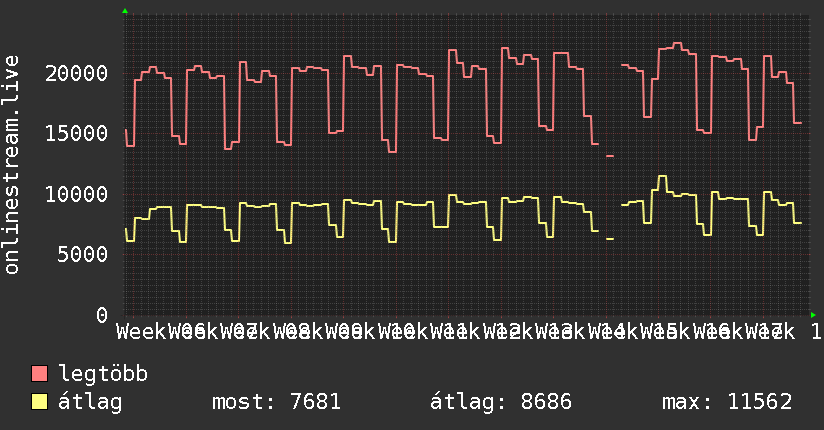Screen dimensions: 824x430
Task: Click the 'átlag: 8686' statistic
Action: [x=501, y=402]
